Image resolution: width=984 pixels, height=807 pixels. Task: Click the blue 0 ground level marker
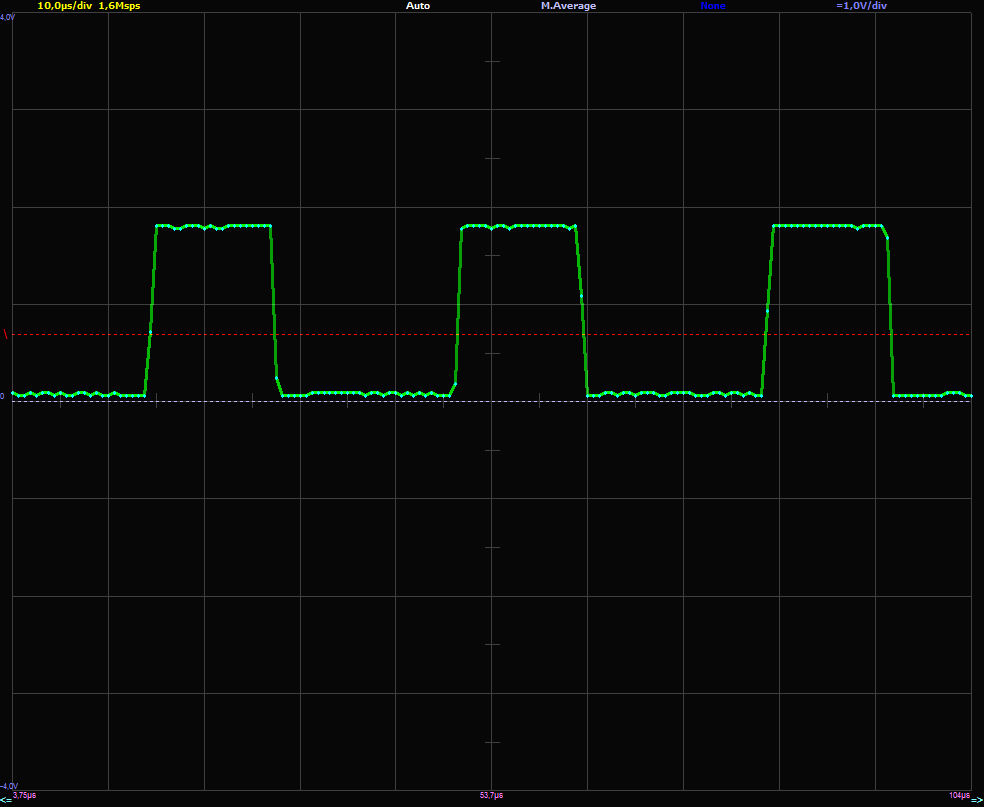pyautogui.click(x=3, y=396)
